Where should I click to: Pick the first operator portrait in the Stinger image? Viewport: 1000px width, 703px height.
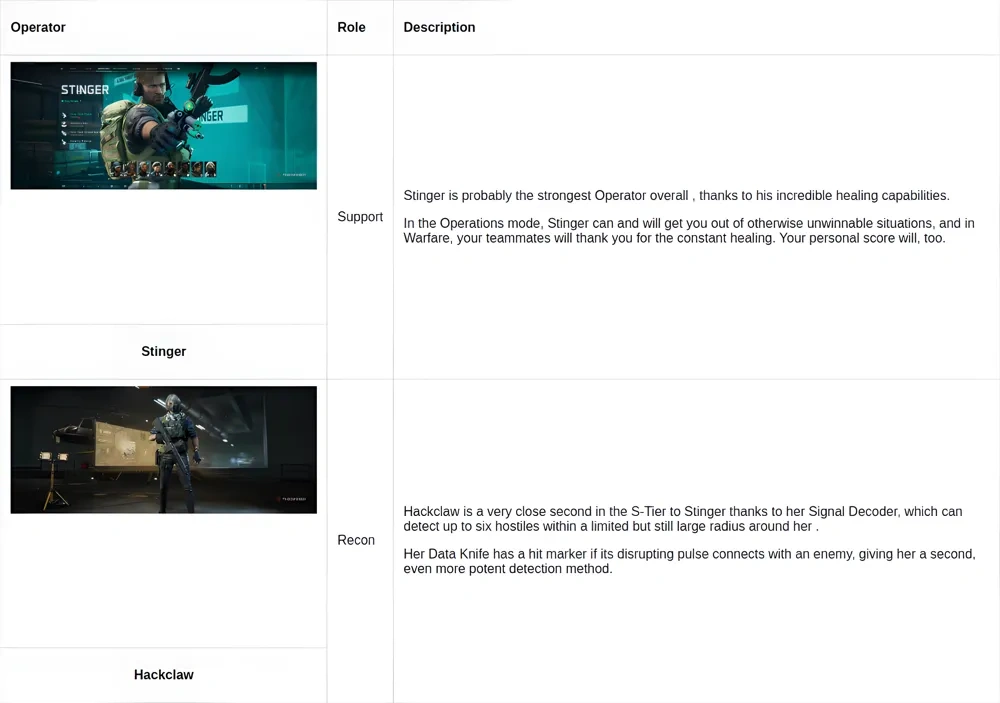tap(118, 168)
